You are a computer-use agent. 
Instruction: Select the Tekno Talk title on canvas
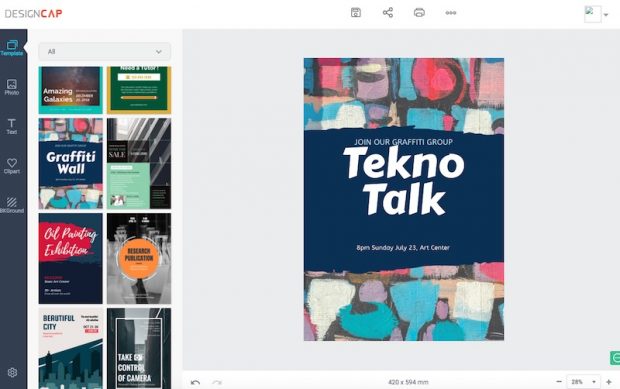[x=404, y=181]
